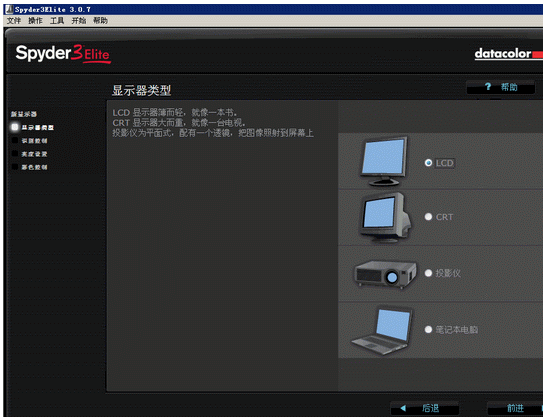Open the 文件 menu
The width and height of the screenshot is (547, 417).
click(x=14, y=21)
